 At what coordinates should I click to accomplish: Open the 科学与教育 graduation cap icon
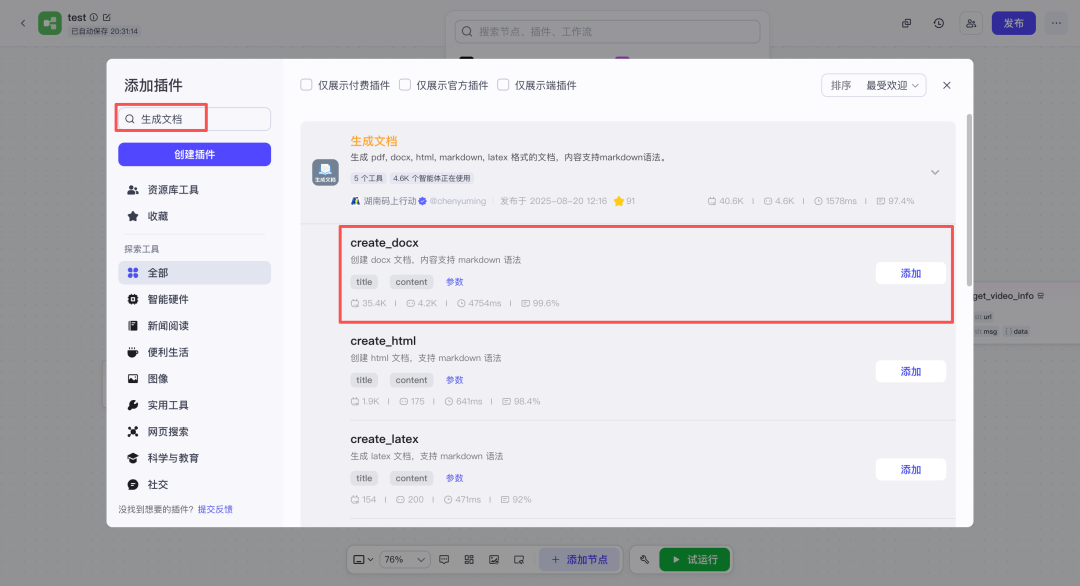point(133,458)
